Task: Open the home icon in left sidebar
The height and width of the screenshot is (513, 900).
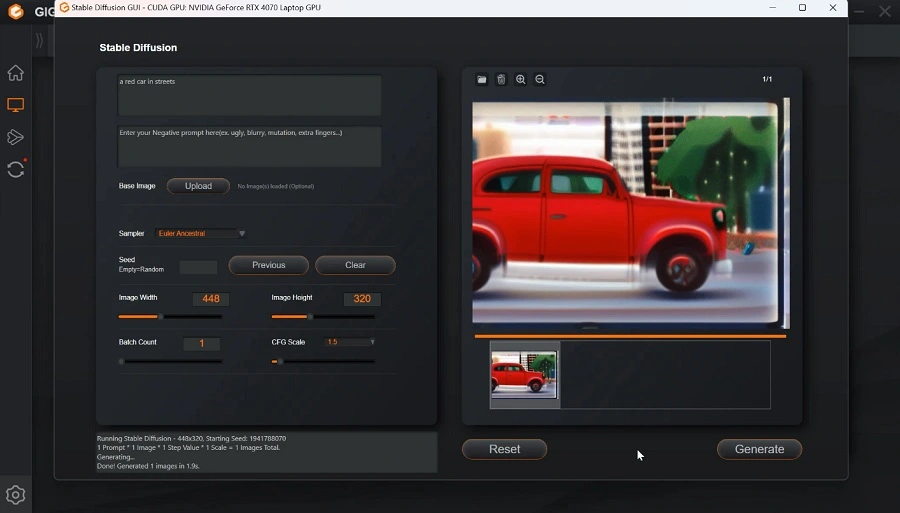Action: pyautogui.click(x=15, y=73)
